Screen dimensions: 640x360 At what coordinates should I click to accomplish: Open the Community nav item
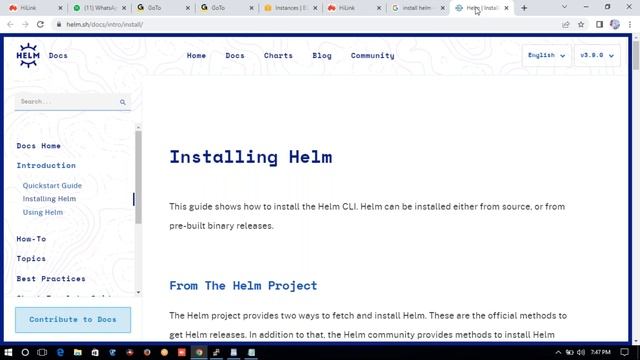pyautogui.click(x=372, y=56)
